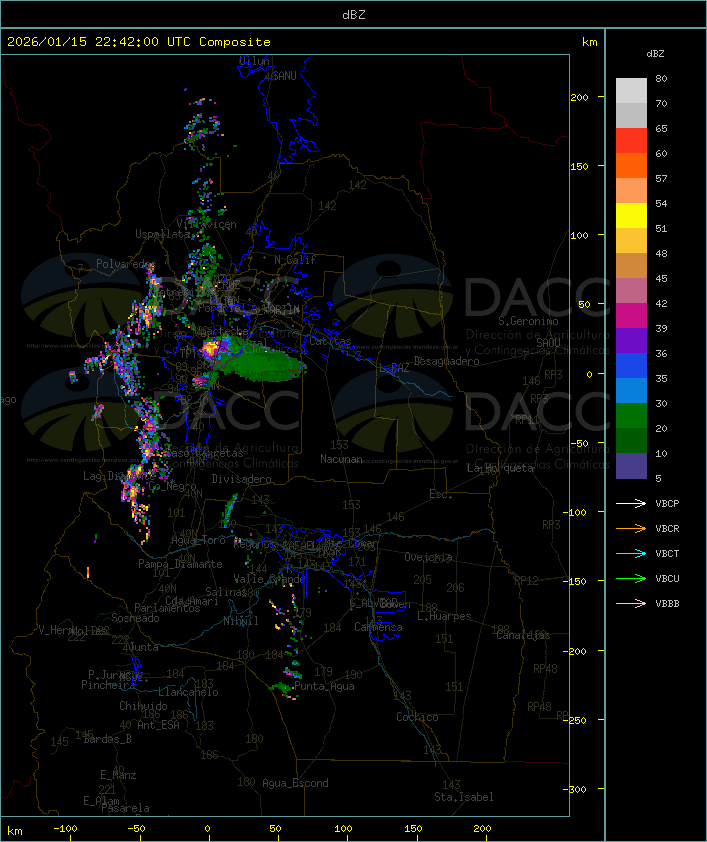707x842 pixels.
Task: Click the orange VBCR arrow icon
Action: [631, 529]
